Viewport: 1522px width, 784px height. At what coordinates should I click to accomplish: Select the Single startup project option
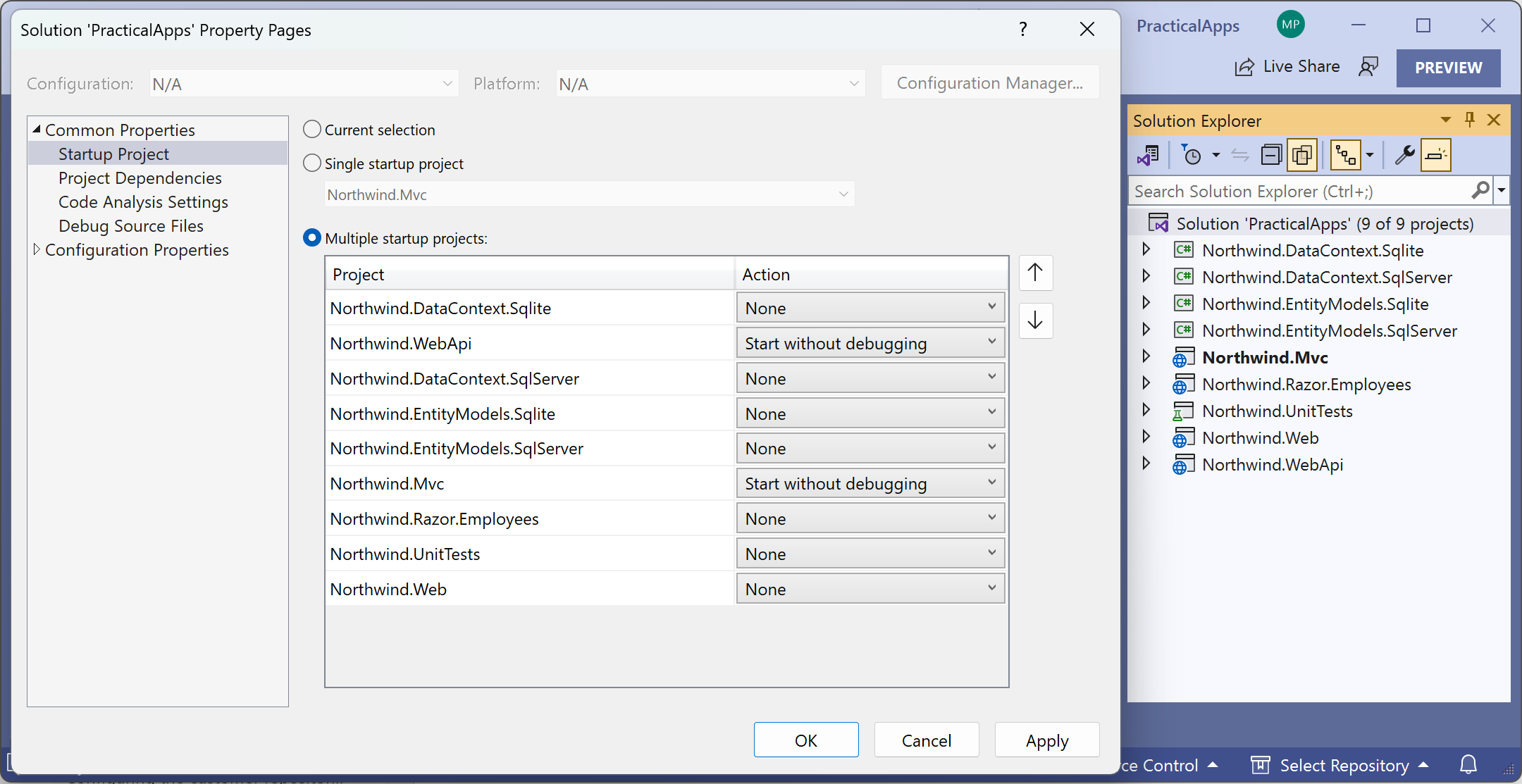(x=312, y=163)
